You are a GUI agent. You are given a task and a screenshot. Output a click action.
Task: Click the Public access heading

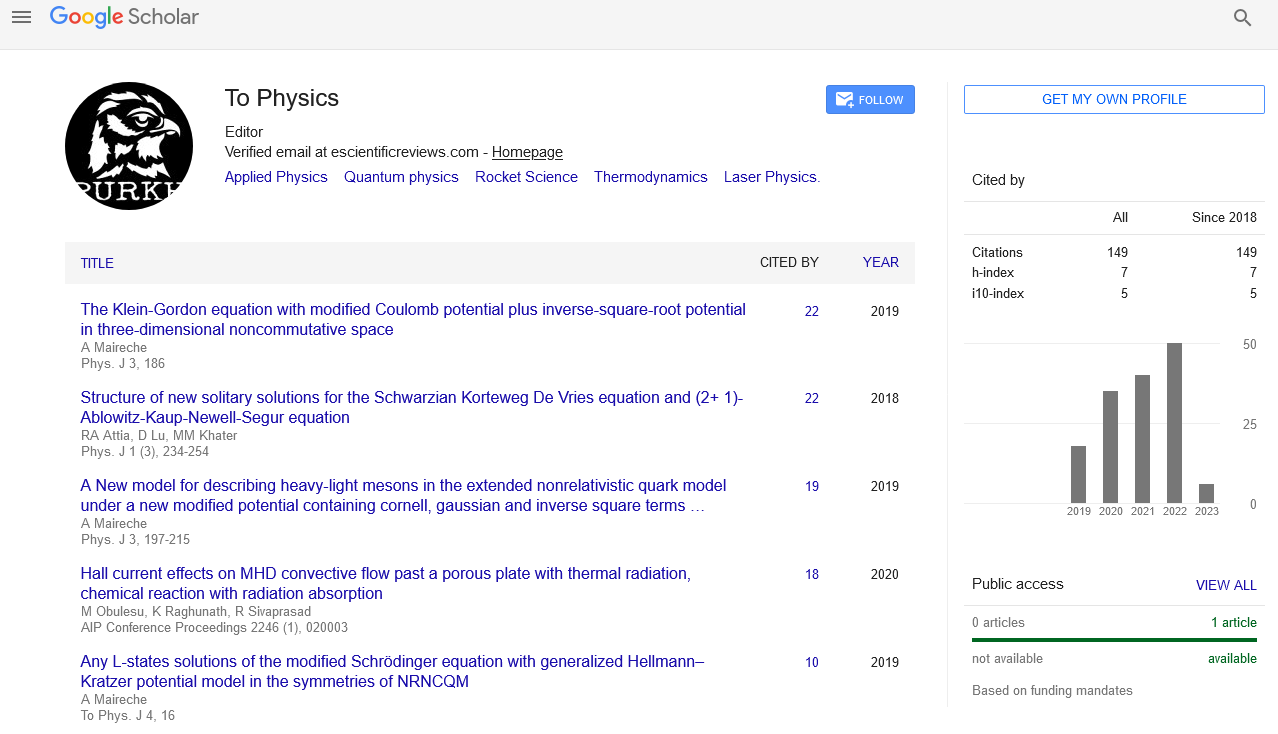tap(1018, 584)
